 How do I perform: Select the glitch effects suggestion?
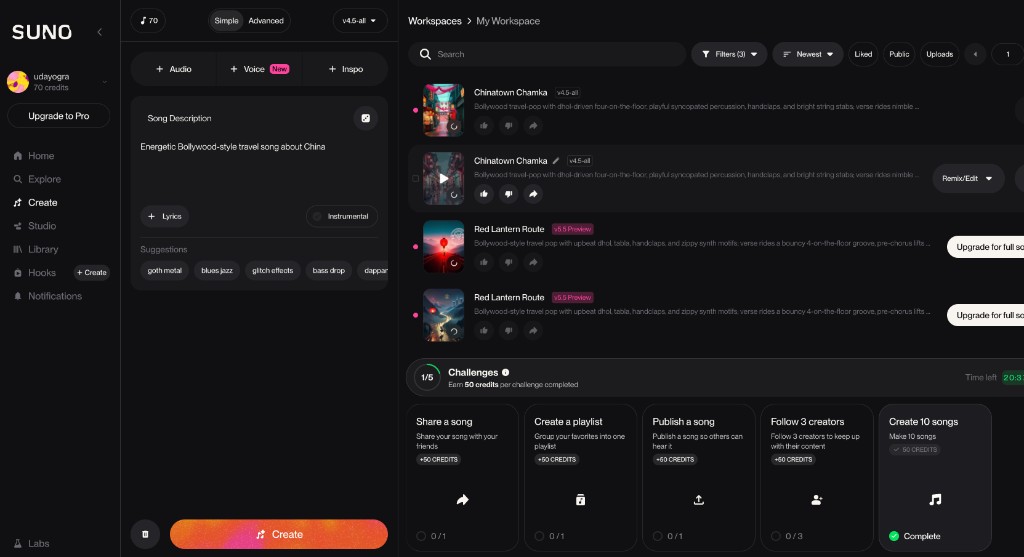pyautogui.click(x=272, y=270)
